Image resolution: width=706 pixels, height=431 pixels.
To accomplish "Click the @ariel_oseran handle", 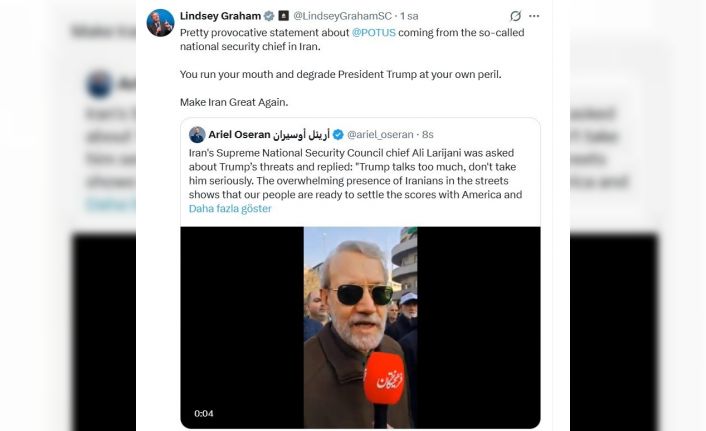I will (383, 135).
